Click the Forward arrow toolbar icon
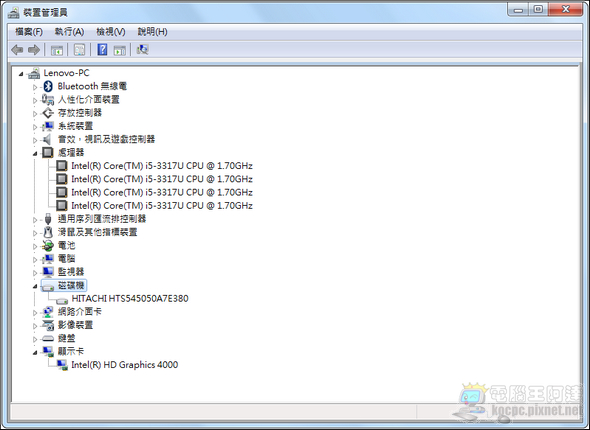Viewport: 590px width, 430px height. [34, 50]
